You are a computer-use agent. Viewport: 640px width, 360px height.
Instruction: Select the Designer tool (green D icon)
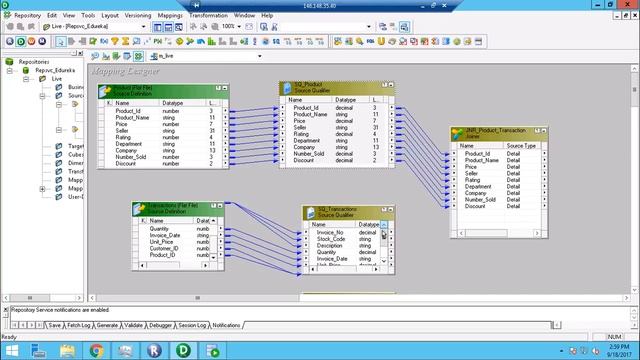pyautogui.click(x=20, y=41)
